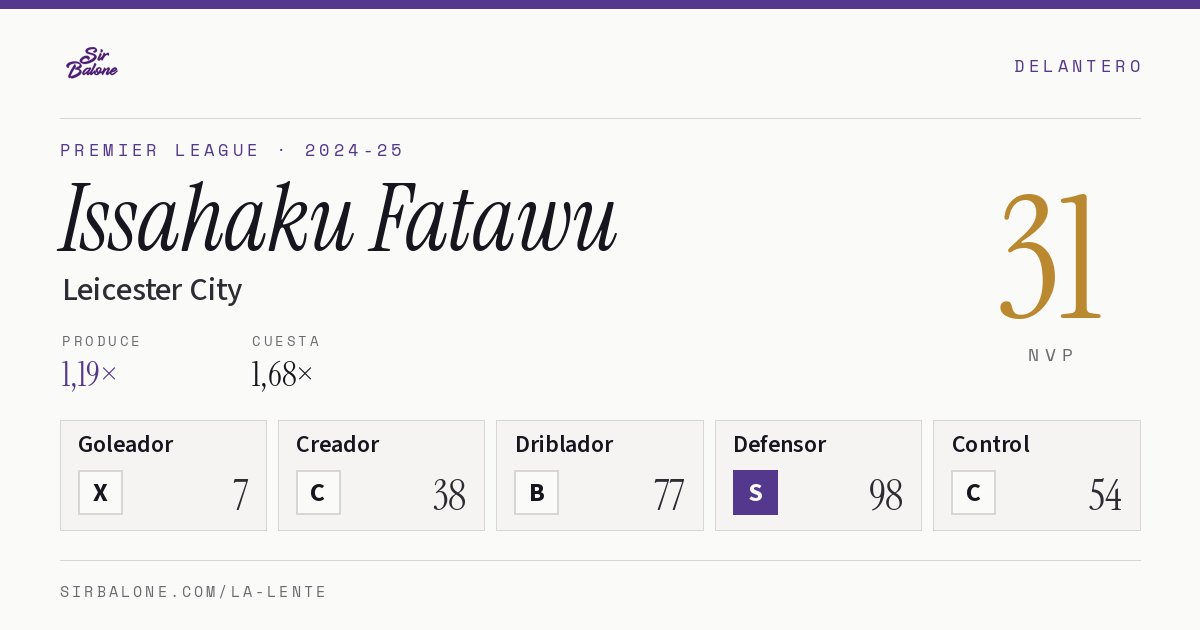Image resolution: width=1200 pixels, height=630 pixels.
Task: Click the Sir Balone logo
Action: (92, 62)
